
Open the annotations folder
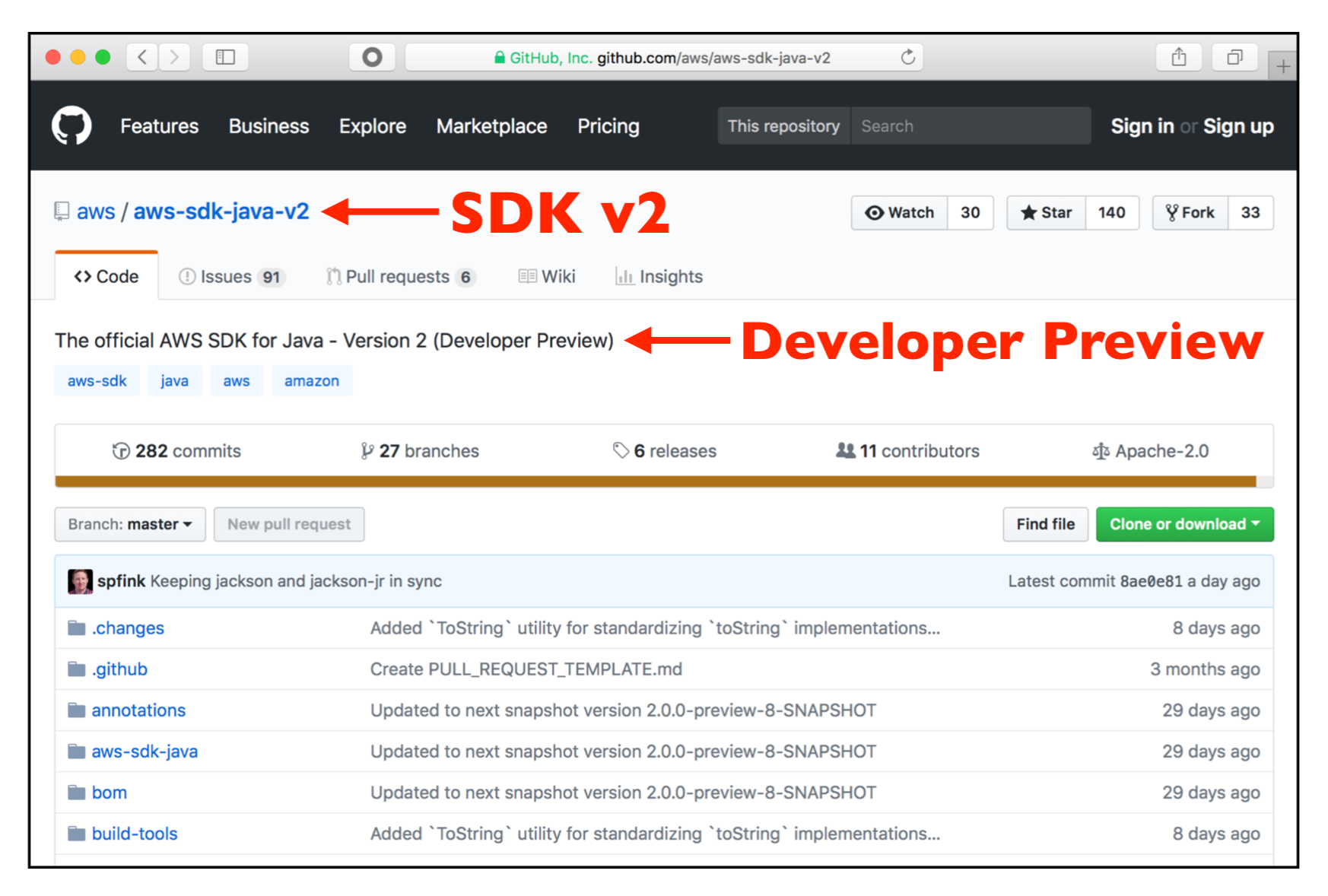coord(138,710)
